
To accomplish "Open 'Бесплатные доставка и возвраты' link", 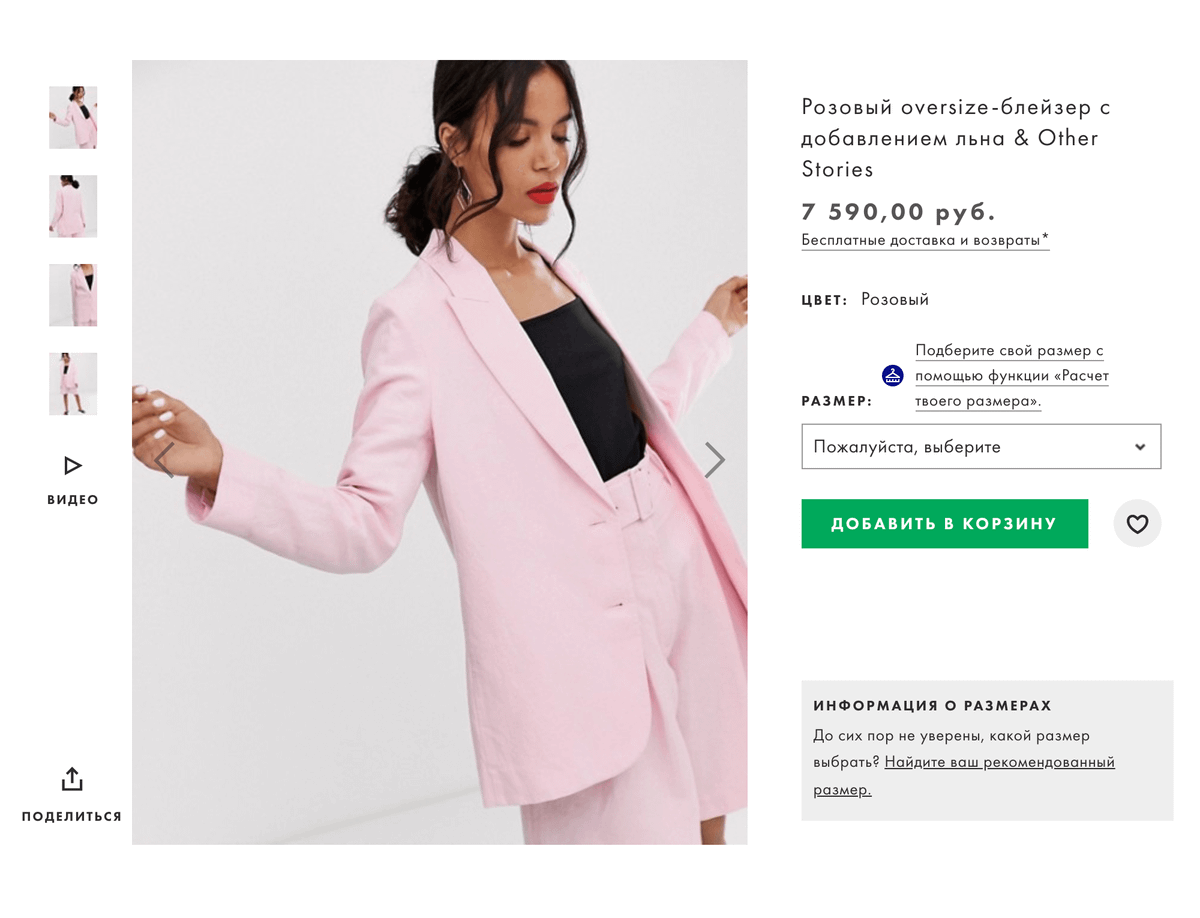I will click(925, 240).
